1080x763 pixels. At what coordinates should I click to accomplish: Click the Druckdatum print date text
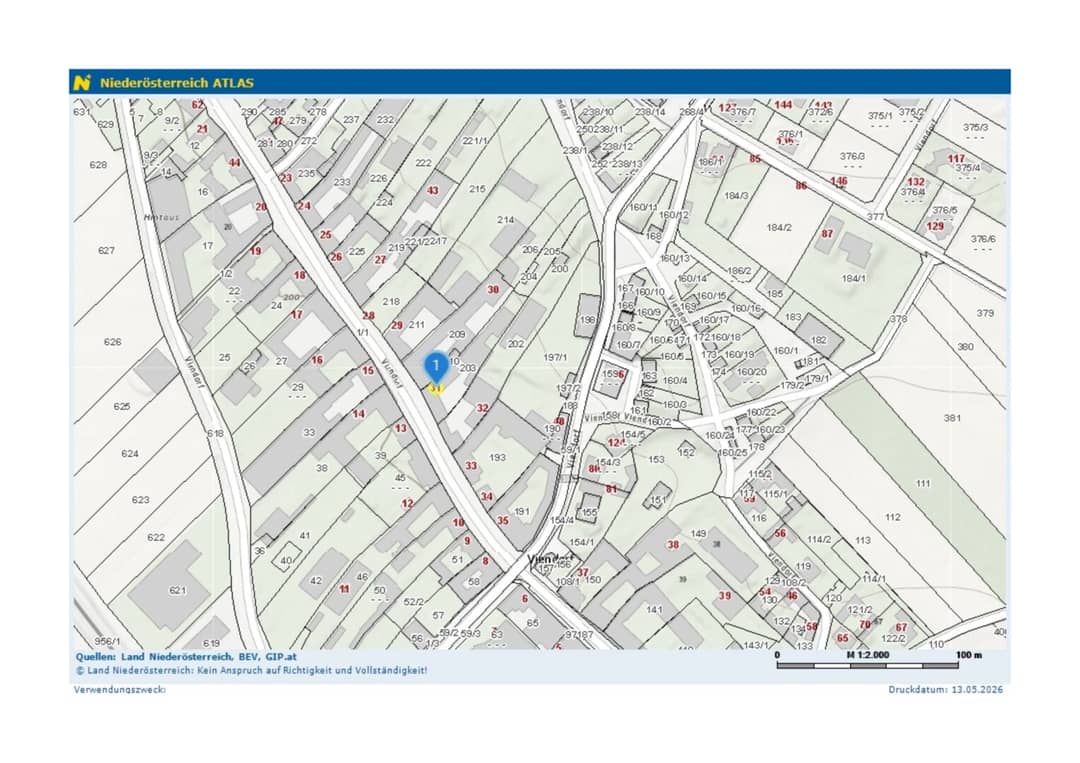(x=945, y=689)
